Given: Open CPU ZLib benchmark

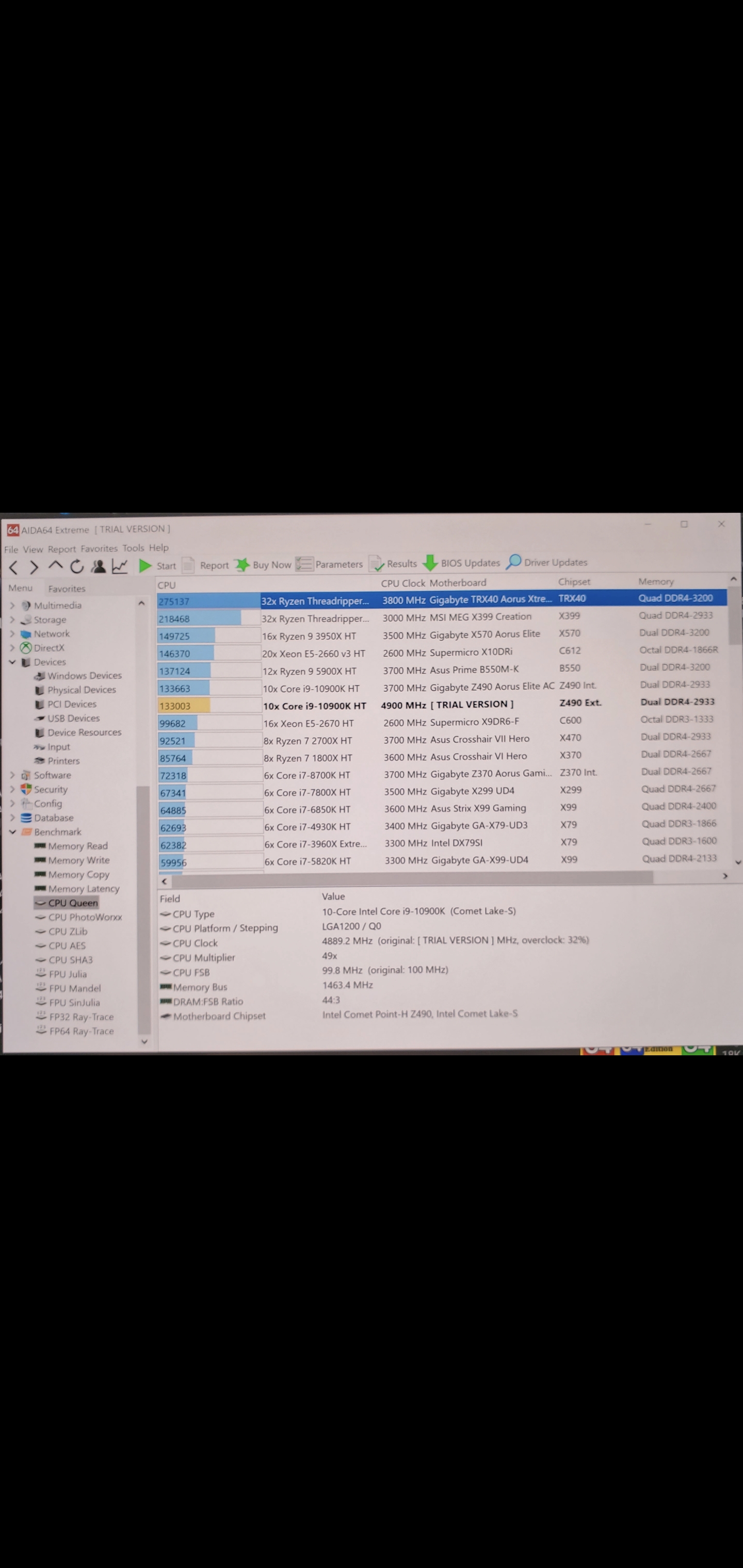Looking at the screenshot, I should [x=61, y=932].
